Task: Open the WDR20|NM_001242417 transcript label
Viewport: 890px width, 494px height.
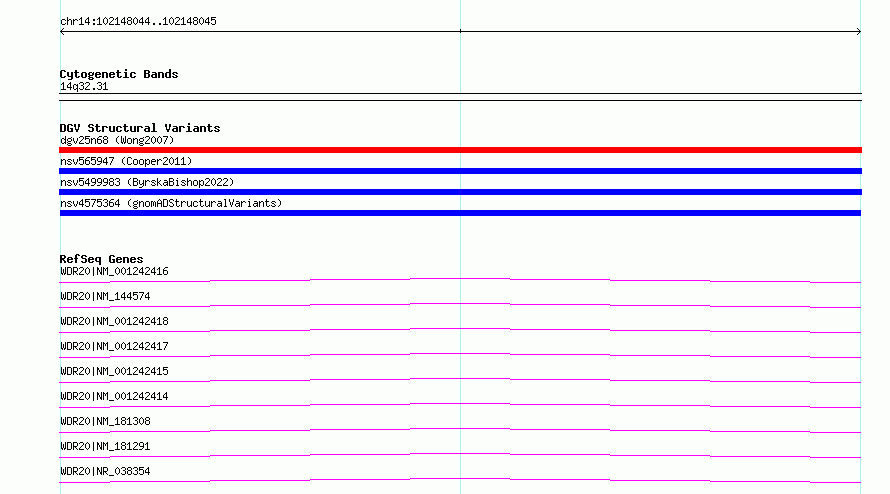Action: [x=114, y=346]
